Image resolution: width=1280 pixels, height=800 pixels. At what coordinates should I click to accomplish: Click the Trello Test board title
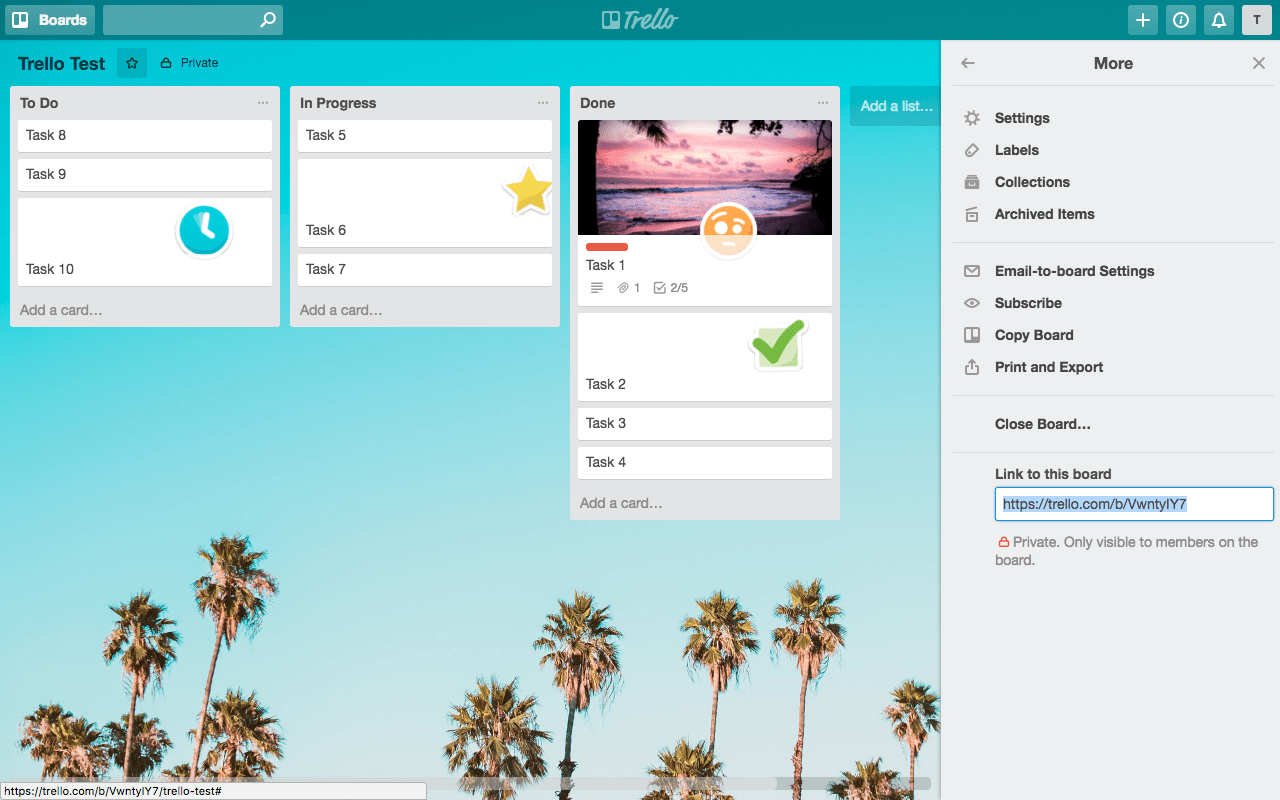point(62,63)
